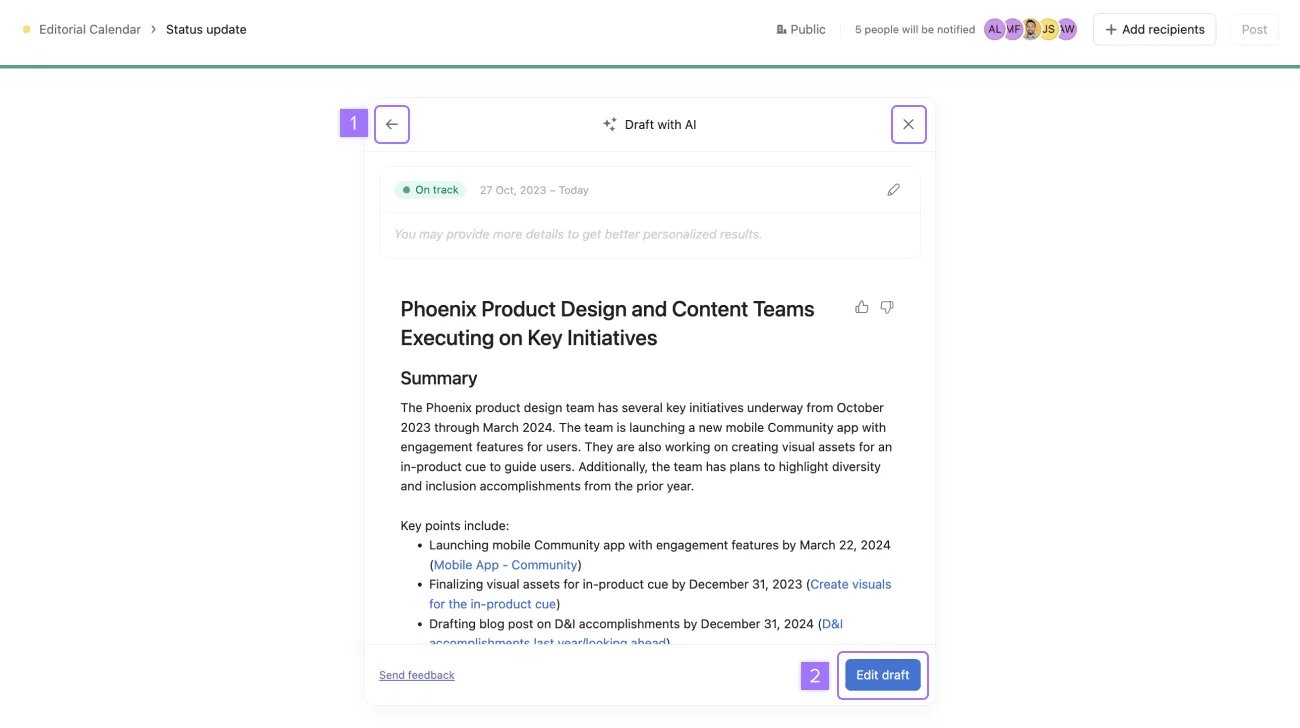Click the AL recipient avatar

pos(993,30)
